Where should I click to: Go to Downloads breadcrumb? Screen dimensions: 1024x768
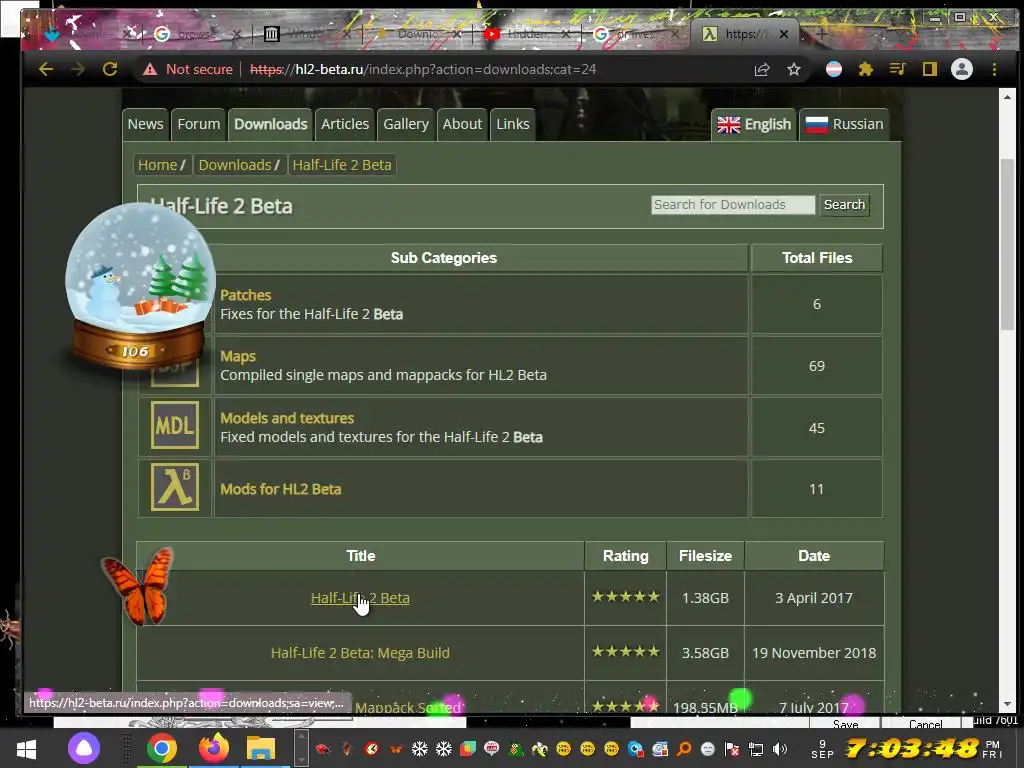(234, 165)
